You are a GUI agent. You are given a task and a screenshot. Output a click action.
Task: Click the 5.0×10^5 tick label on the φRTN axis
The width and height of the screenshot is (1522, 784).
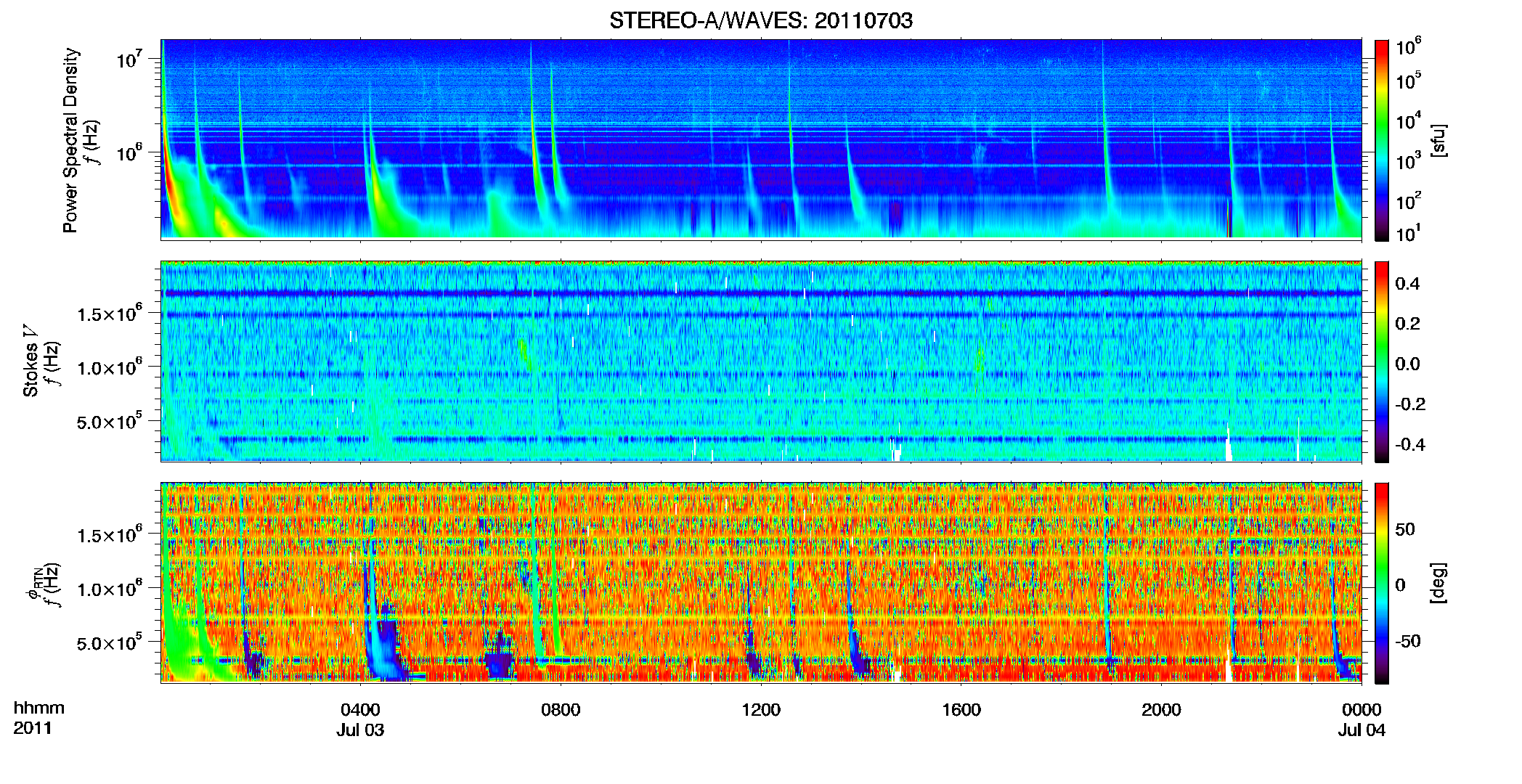point(109,643)
